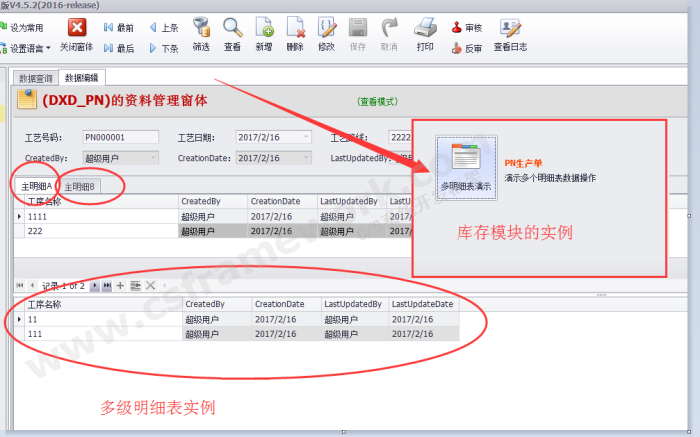Viewport: 700px width, 437px height.
Task: Click the 审核 approve stamp button
Action: point(466,28)
